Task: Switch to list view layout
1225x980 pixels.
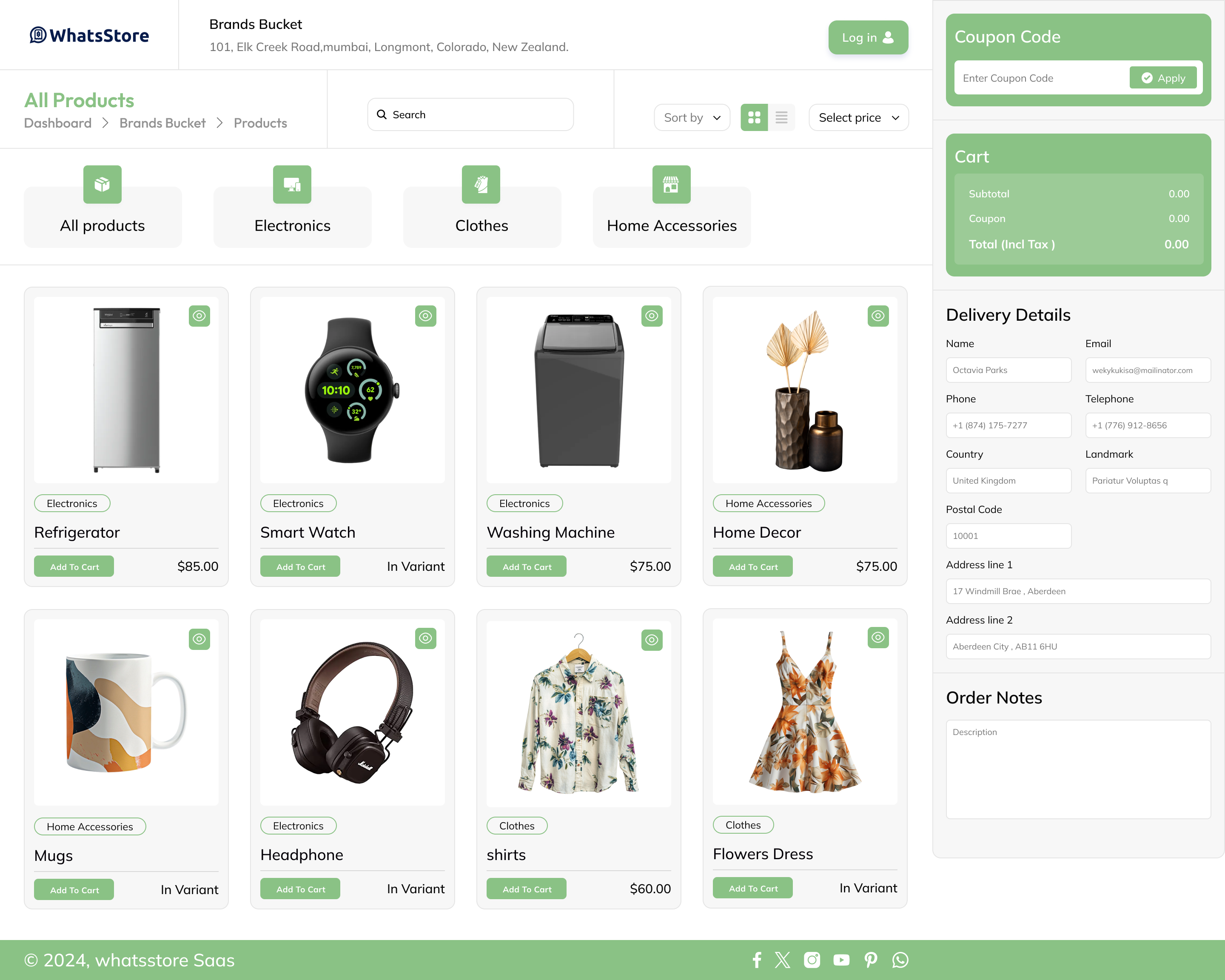Action: (781, 117)
